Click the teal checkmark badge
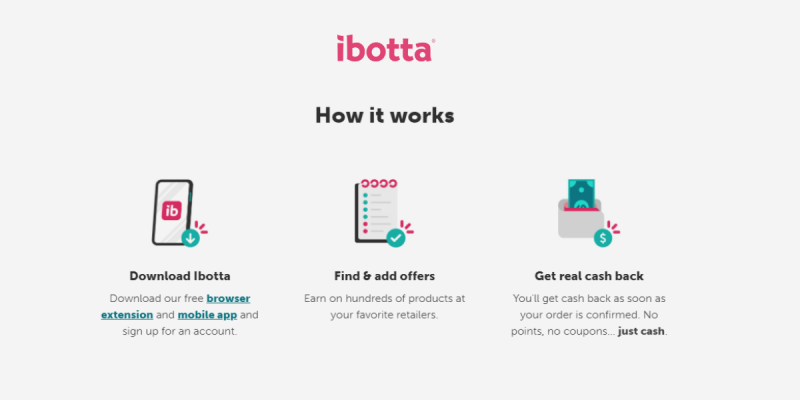This screenshot has height=400, width=800. [395, 238]
